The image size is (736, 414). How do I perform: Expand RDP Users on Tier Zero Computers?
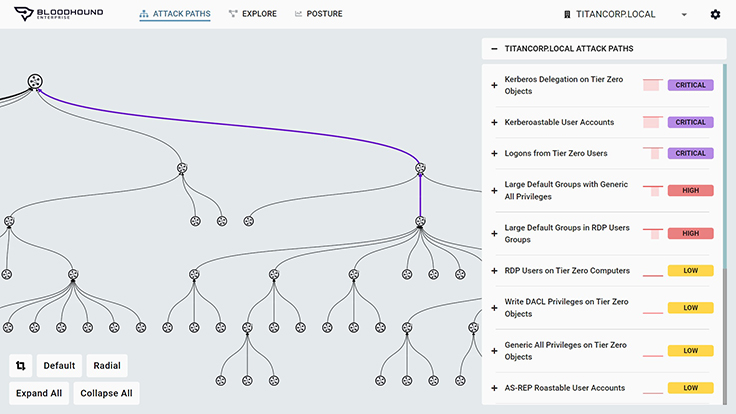(x=494, y=271)
